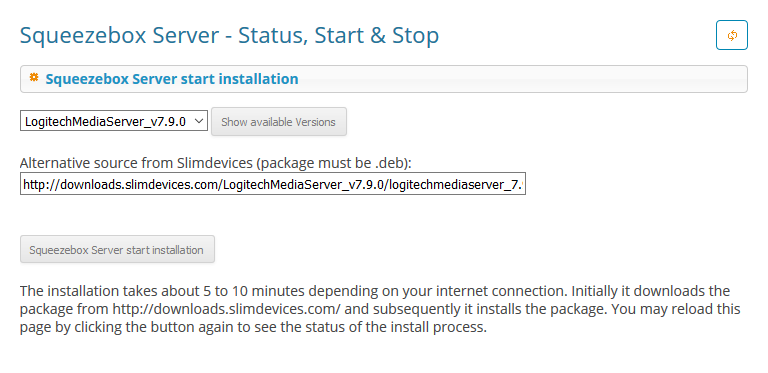
Task: Click '(package must be .deb)' label text
Action: click(333, 163)
